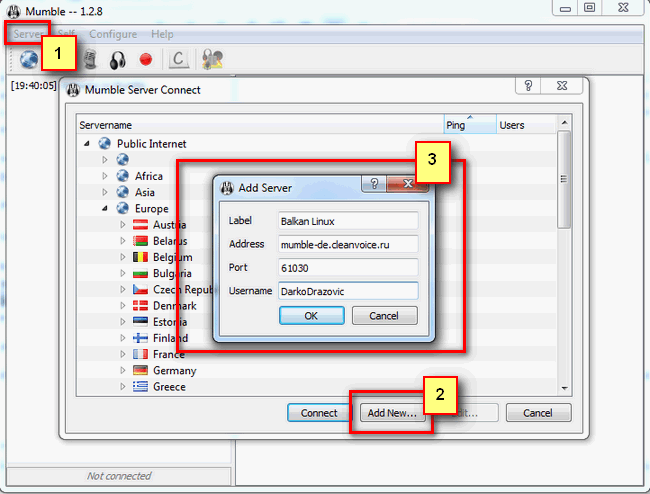The height and width of the screenshot is (494, 650).
Task: Click the server list scrollbar thumb
Action: (x=564, y=179)
